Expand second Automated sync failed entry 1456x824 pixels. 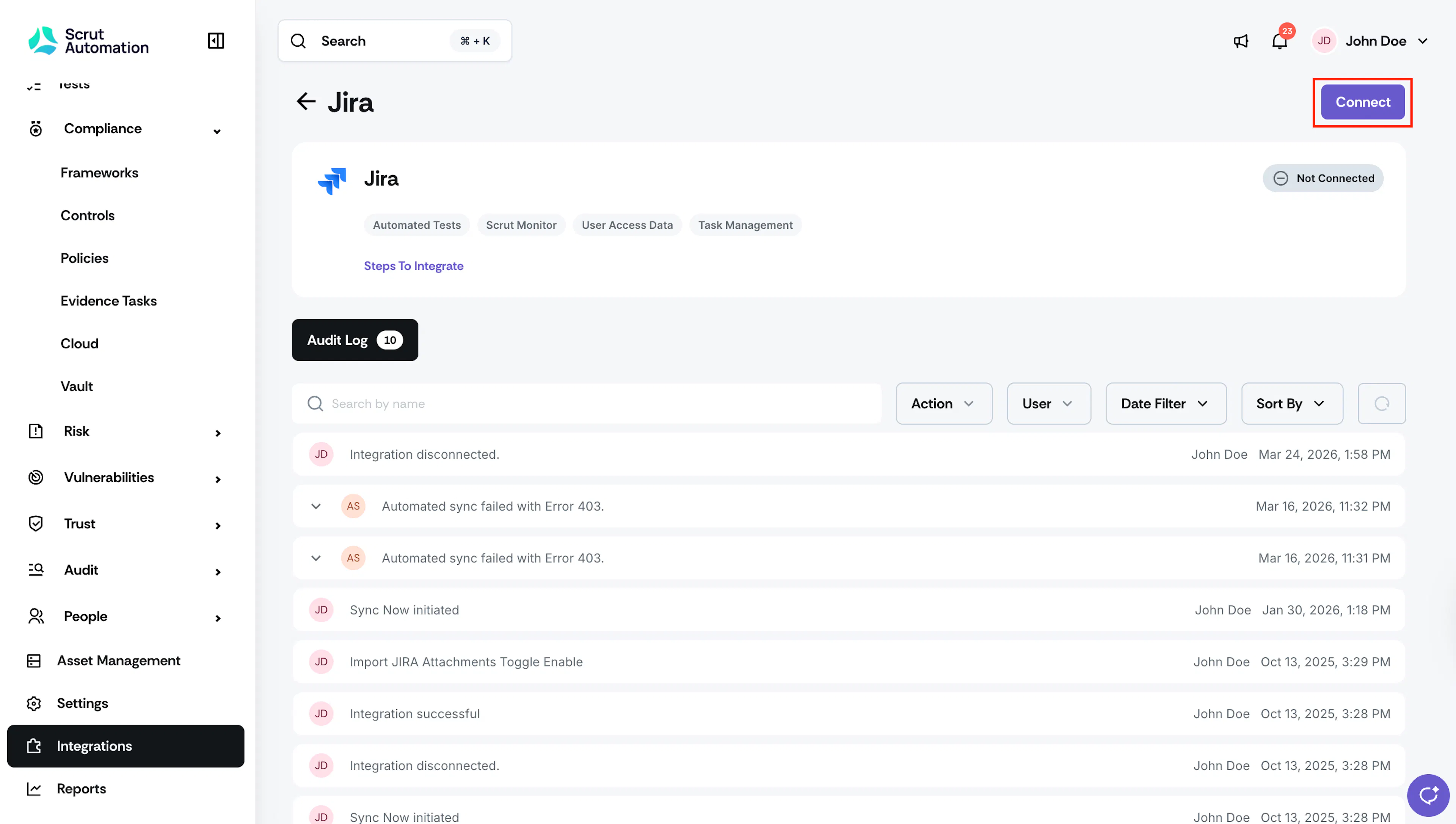pos(316,558)
